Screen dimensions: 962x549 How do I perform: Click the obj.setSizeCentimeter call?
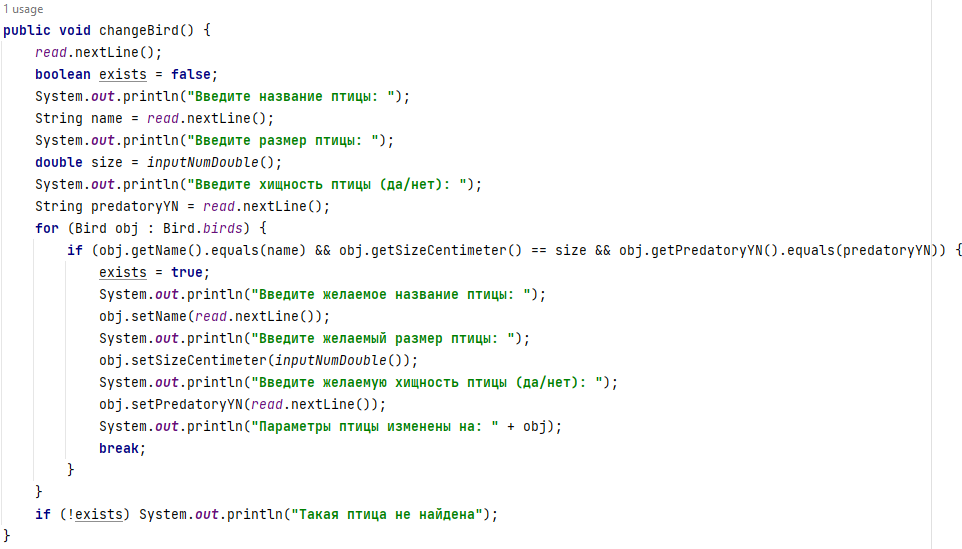(258, 361)
